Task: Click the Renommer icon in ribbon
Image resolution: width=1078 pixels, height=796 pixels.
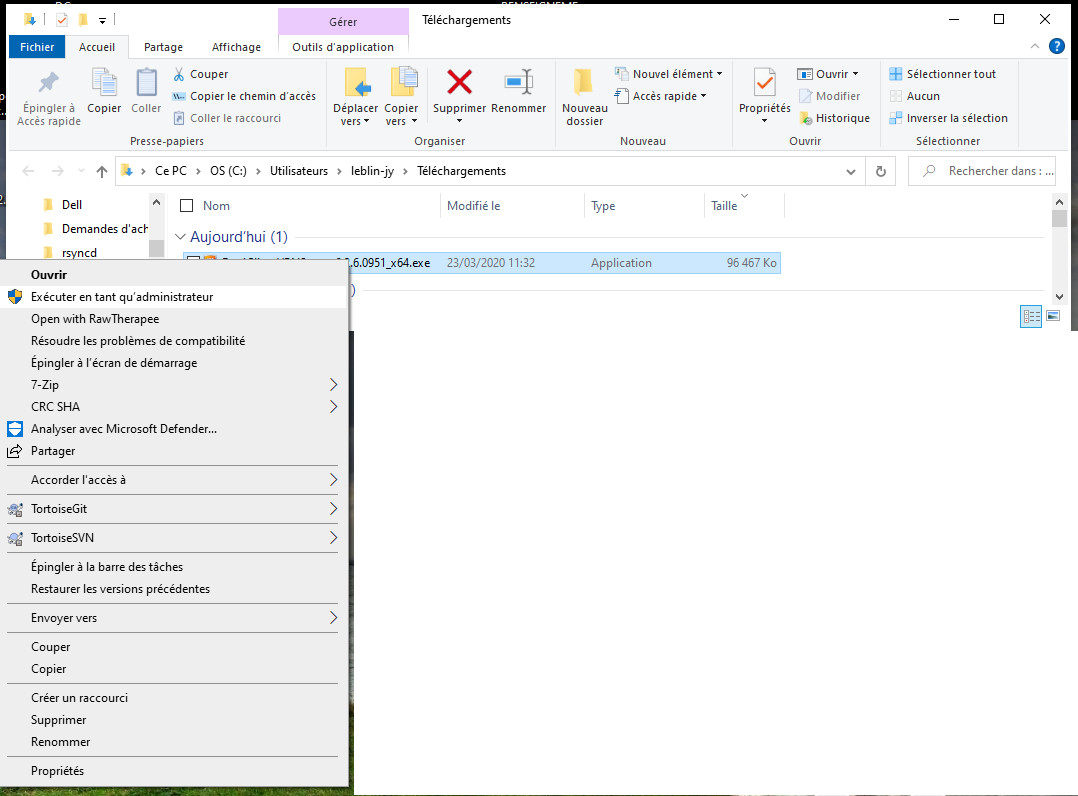Action: click(518, 82)
